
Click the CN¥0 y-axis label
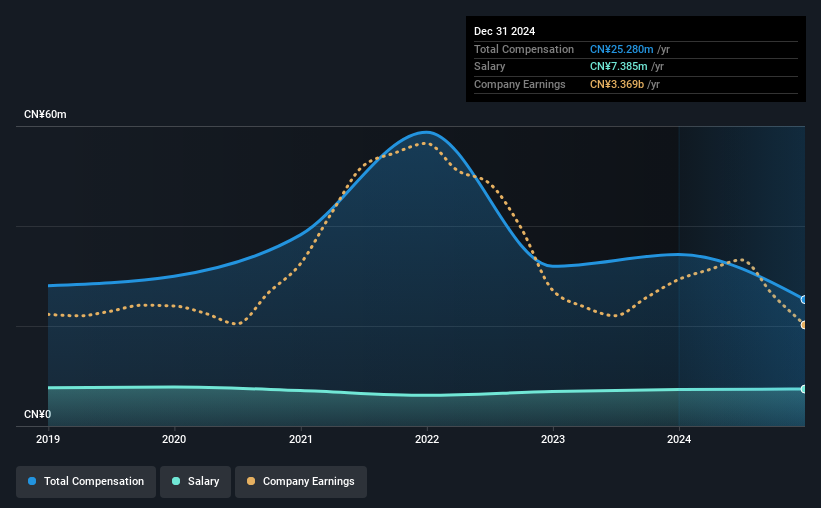pyautogui.click(x=38, y=414)
